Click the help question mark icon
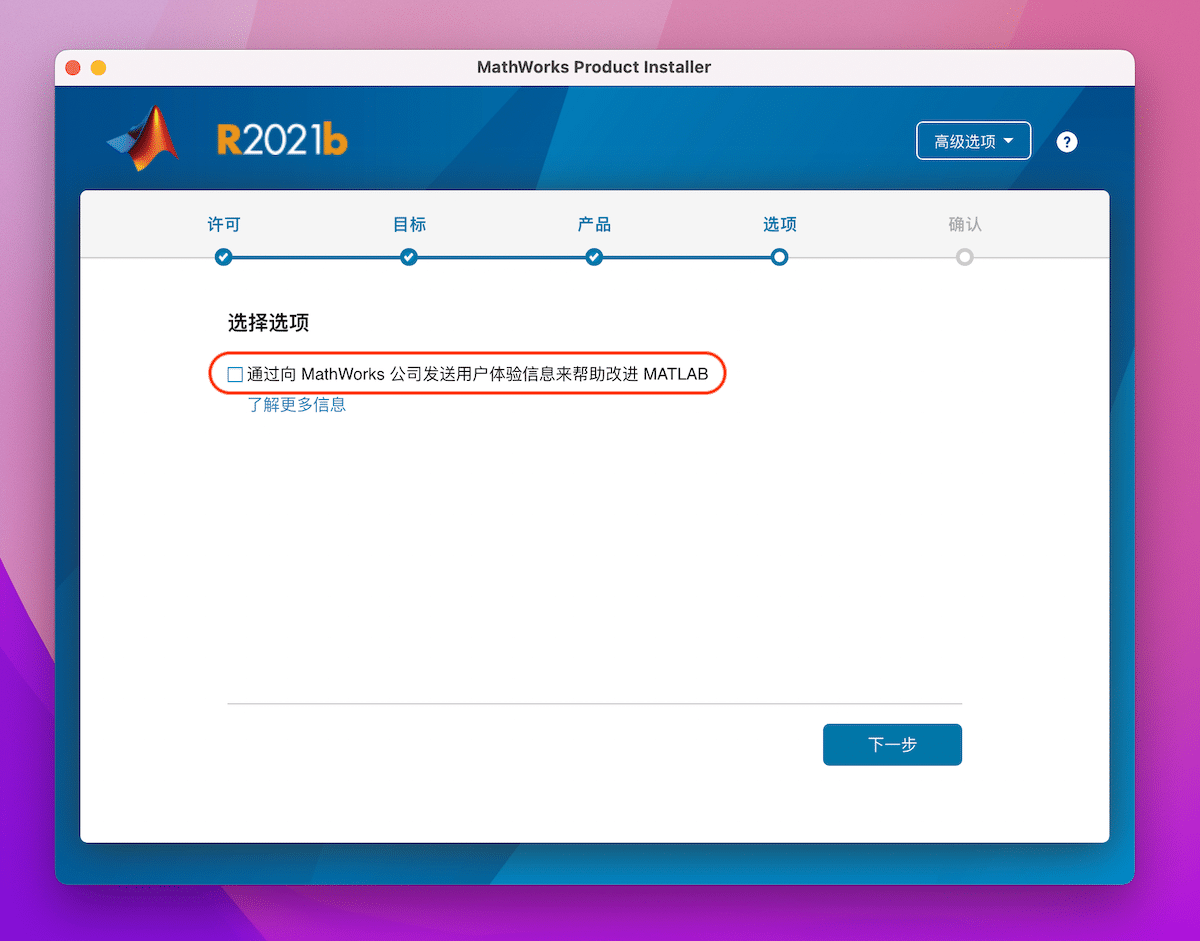Screen dimensions: 1200x941 (1067, 142)
